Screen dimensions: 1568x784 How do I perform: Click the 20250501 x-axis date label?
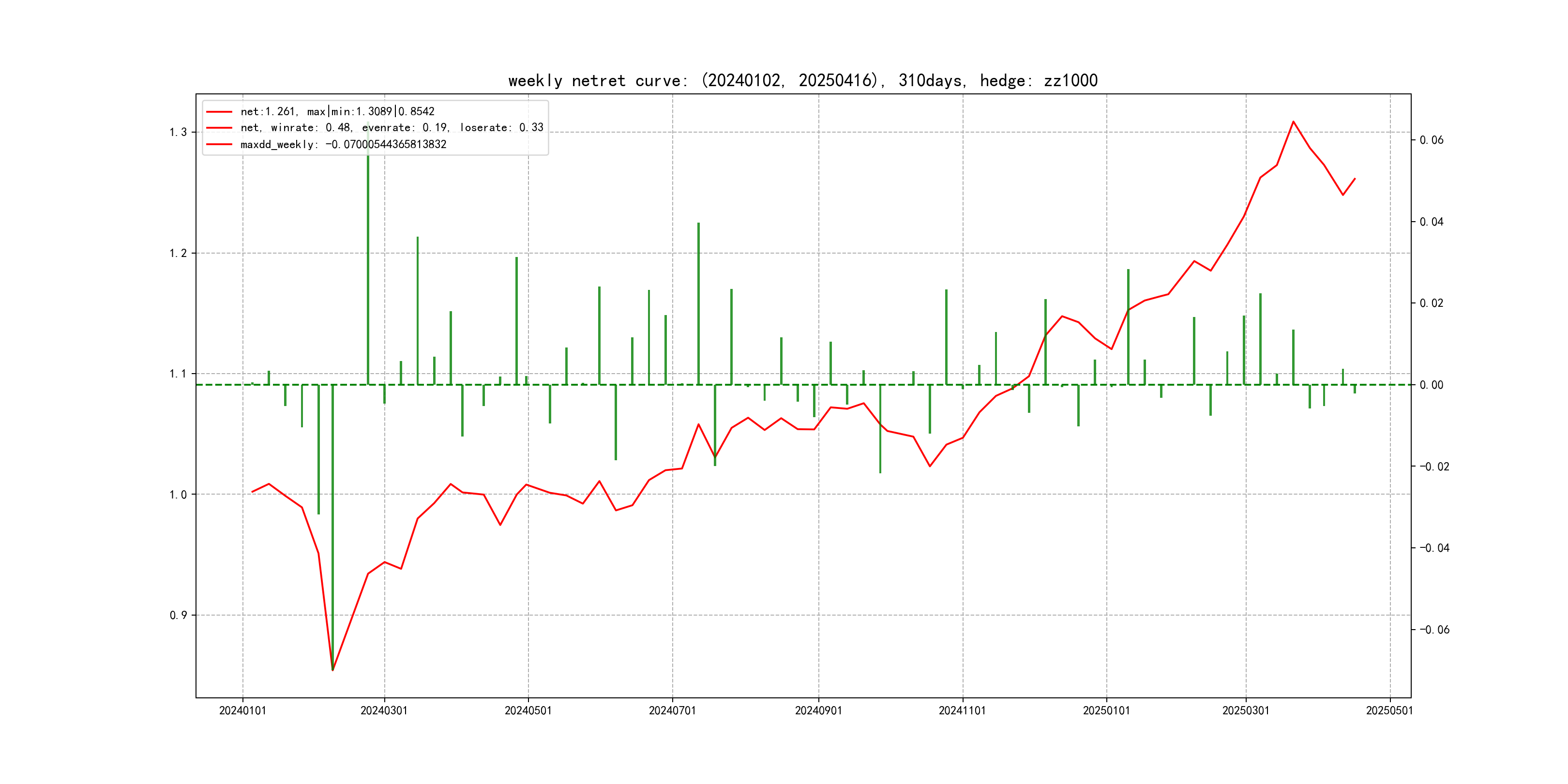click(x=1389, y=711)
